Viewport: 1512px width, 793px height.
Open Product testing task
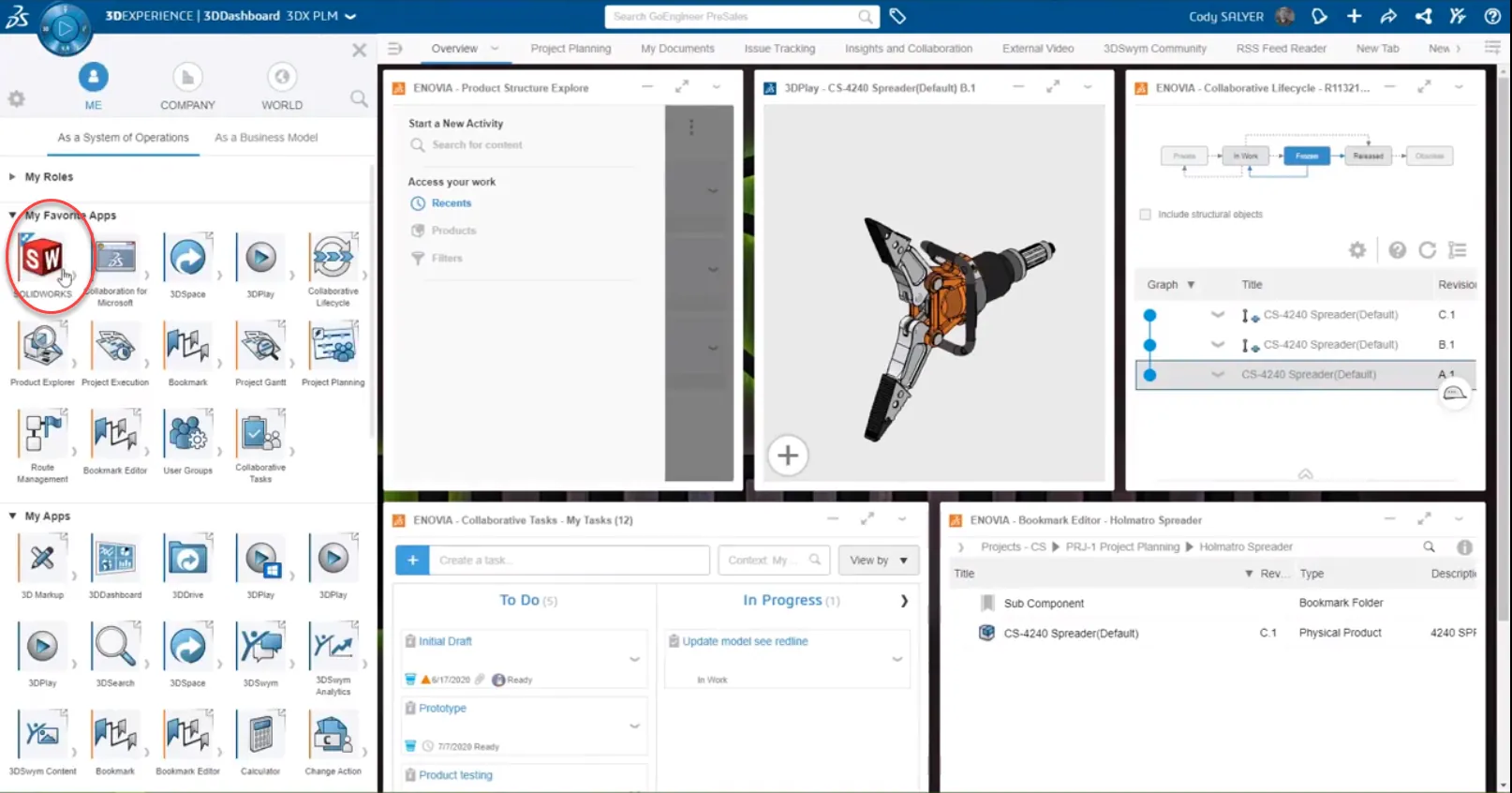455,775
